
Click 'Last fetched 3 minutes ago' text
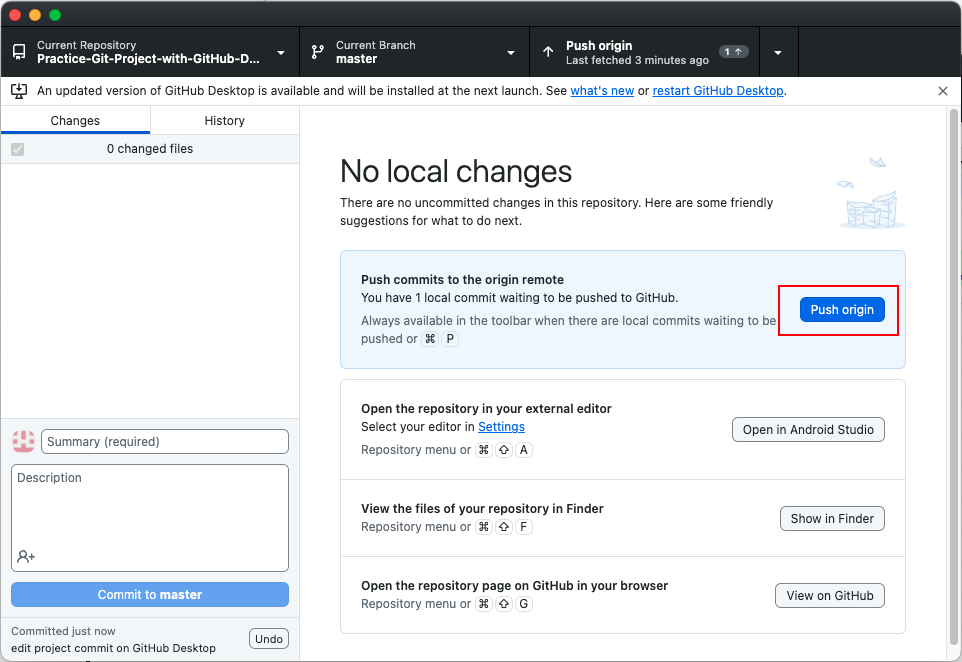[637, 60]
